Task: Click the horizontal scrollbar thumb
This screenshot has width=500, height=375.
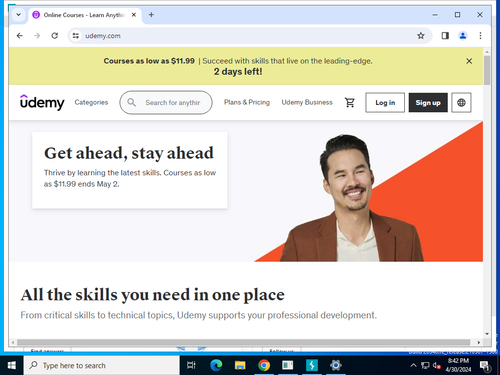Action: 244,342
